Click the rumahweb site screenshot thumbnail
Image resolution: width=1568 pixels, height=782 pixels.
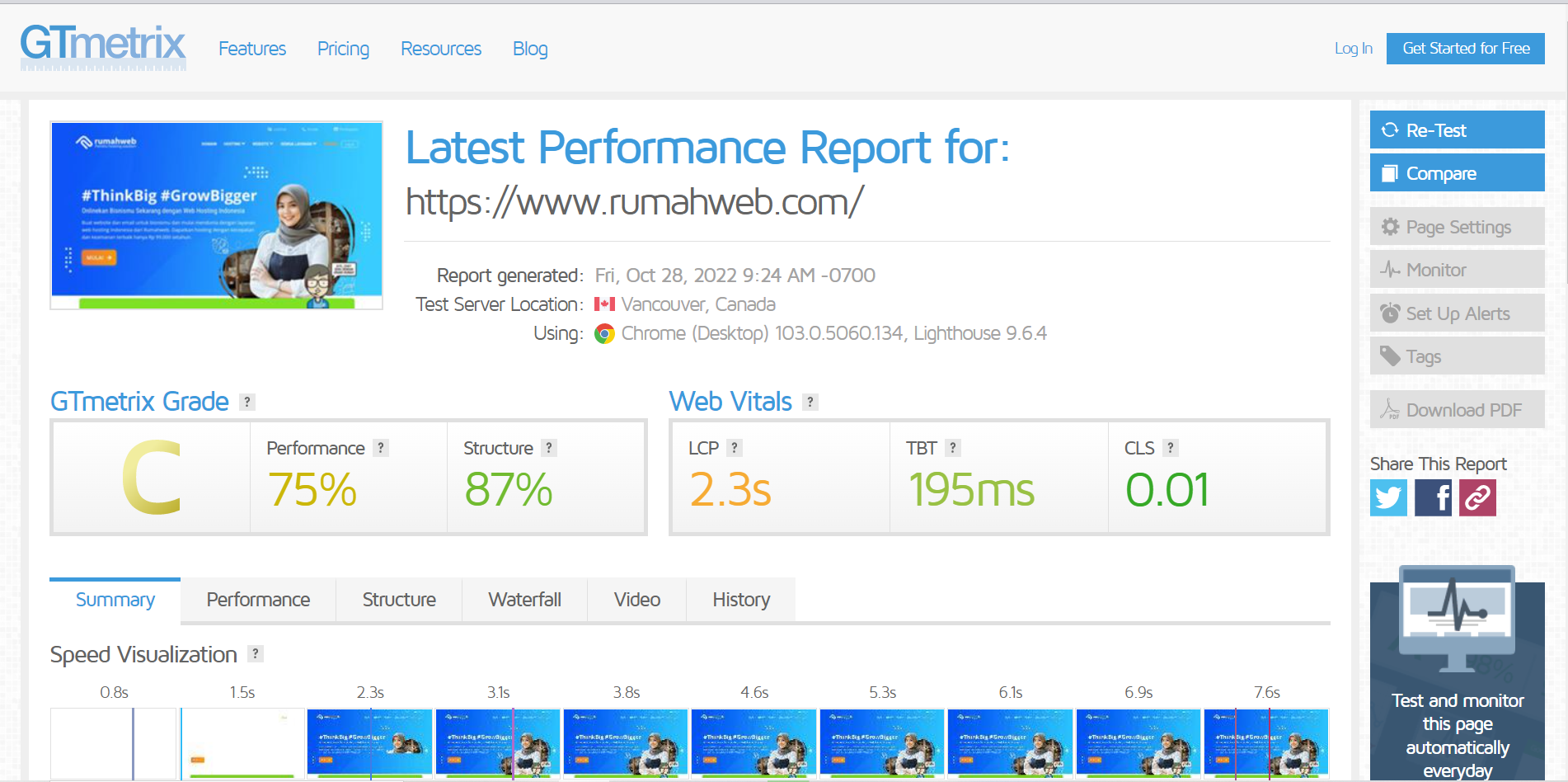(217, 215)
